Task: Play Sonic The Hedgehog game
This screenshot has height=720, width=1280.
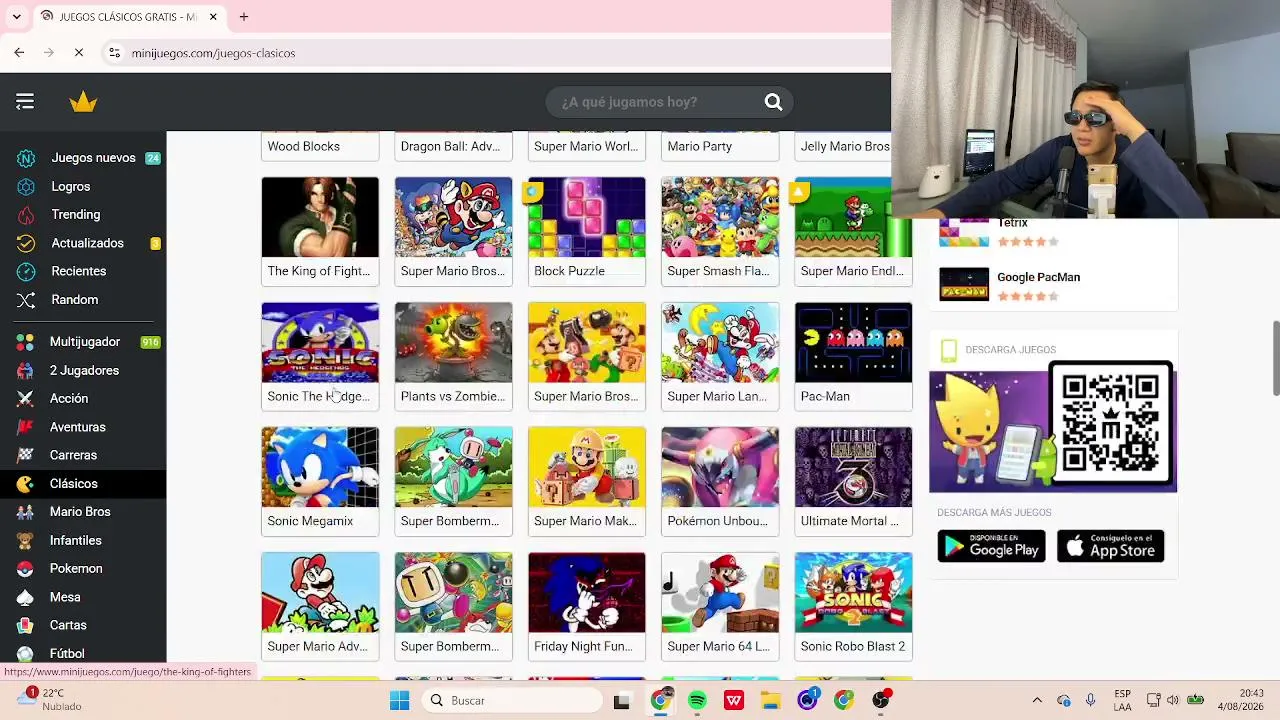Action: (x=320, y=356)
